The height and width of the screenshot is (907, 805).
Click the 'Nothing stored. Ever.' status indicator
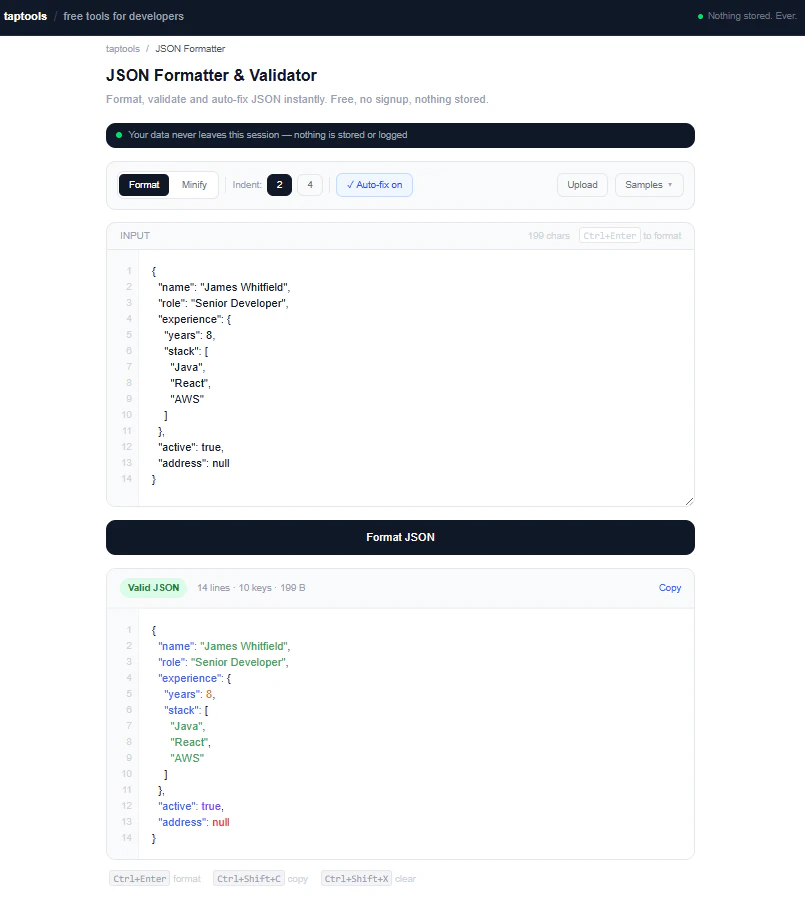pyautogui.click(x=745, y=16)
